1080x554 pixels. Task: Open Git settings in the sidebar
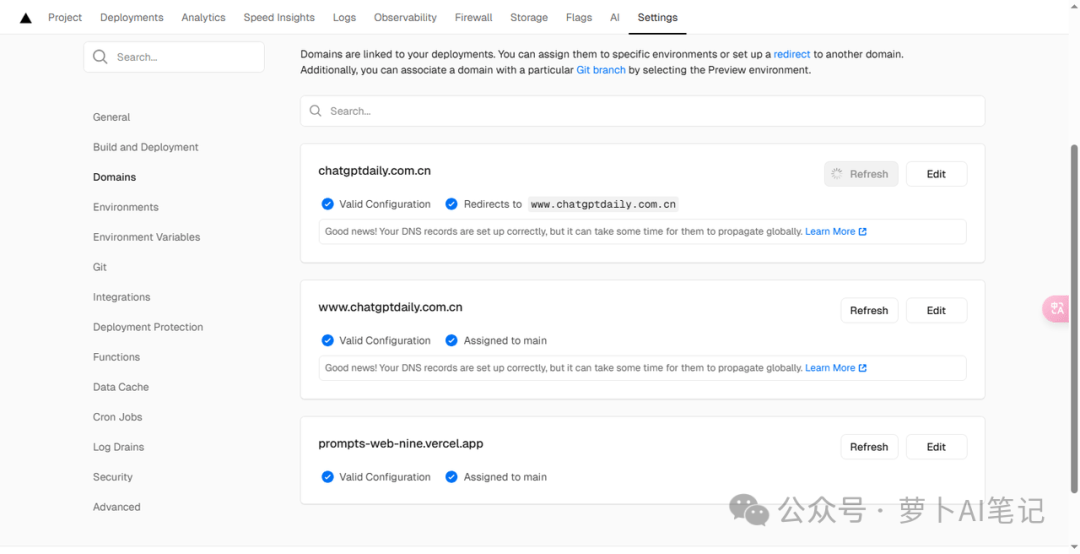pos(100,267)
